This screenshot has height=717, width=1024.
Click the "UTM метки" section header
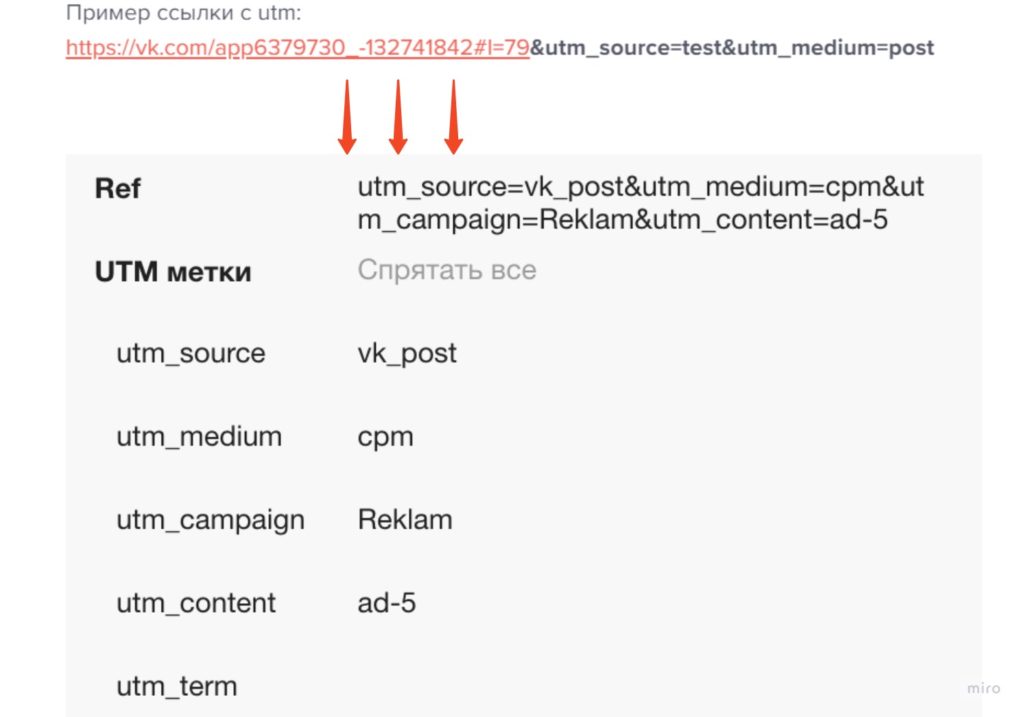point(173,271)
